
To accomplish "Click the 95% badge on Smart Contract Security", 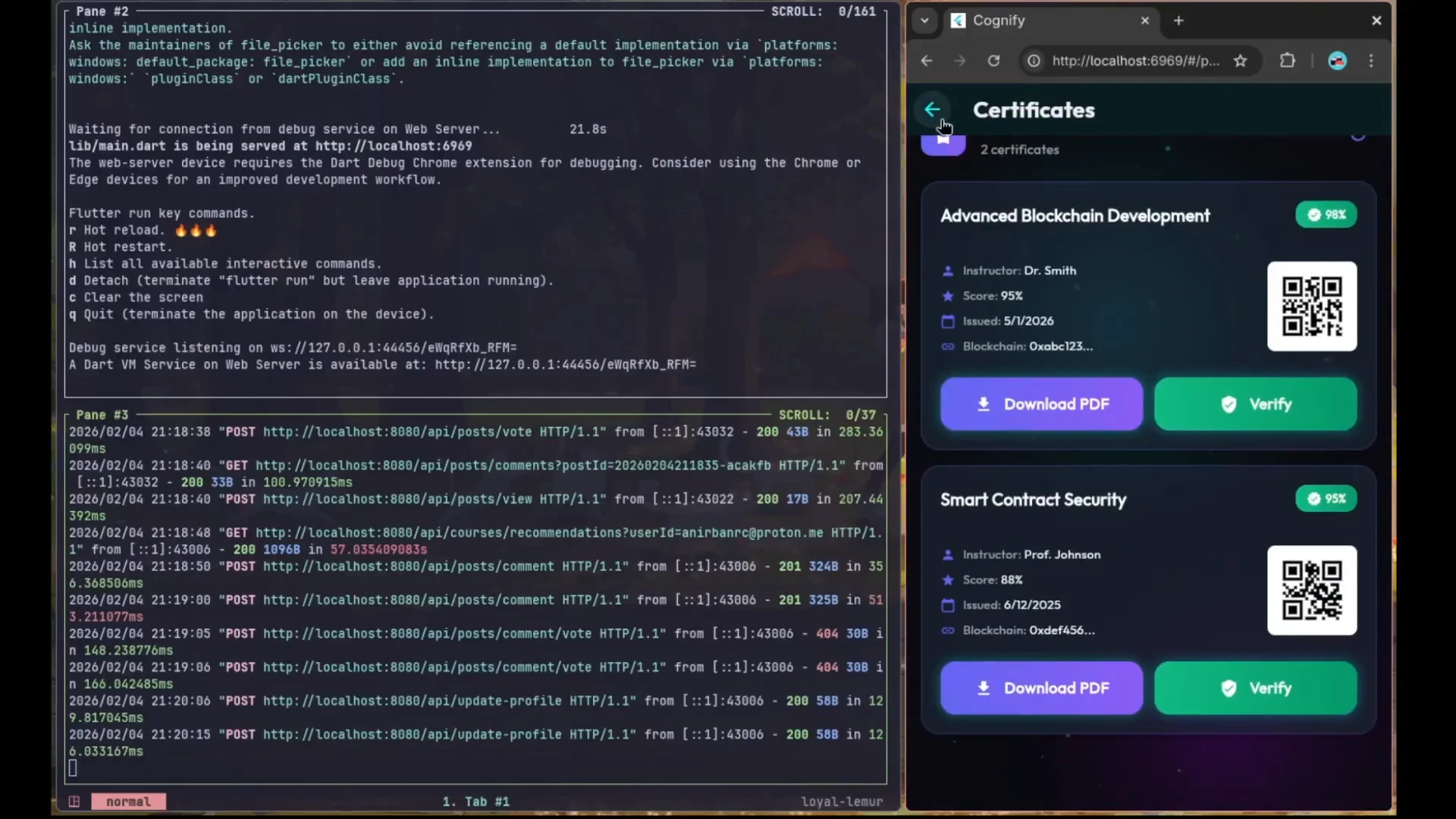I will coord(1326,498).
